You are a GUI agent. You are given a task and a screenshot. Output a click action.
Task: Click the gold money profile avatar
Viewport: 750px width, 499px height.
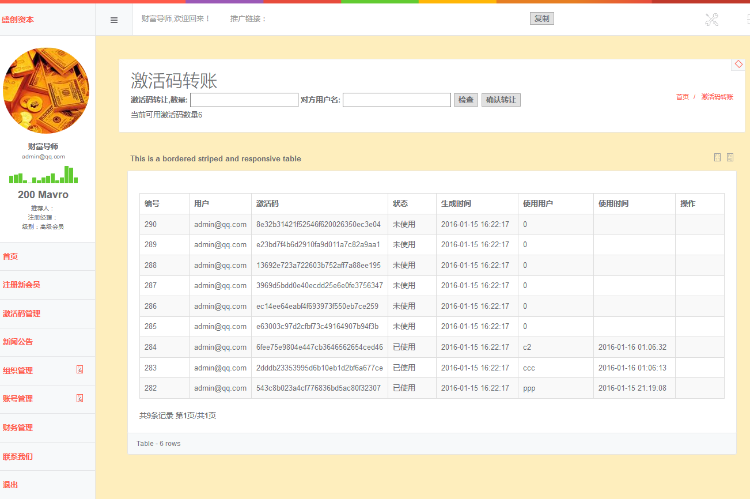(47, 91)
